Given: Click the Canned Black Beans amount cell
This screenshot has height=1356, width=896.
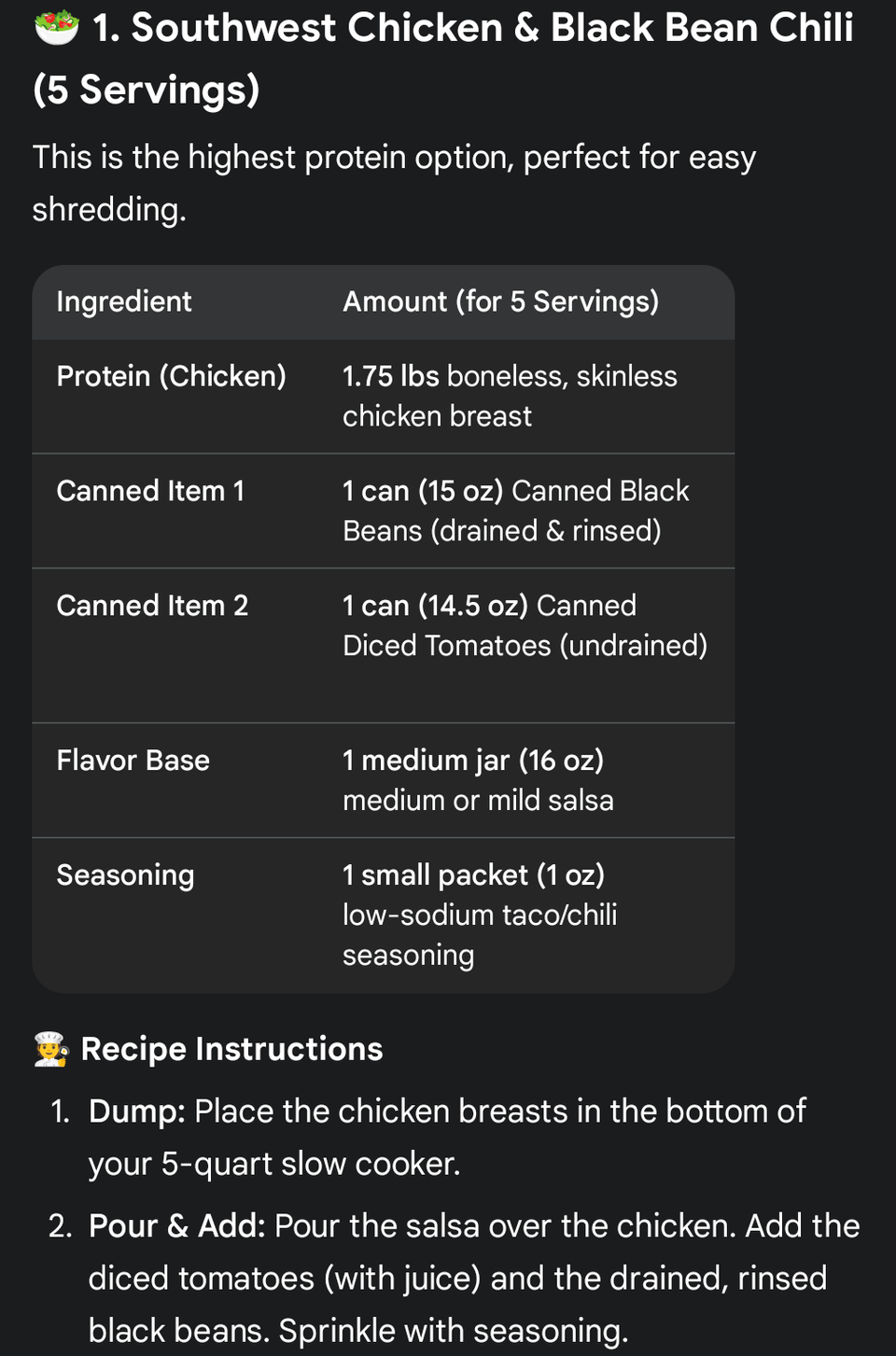Looking at the screenshot, I should [x=515, y=510].
